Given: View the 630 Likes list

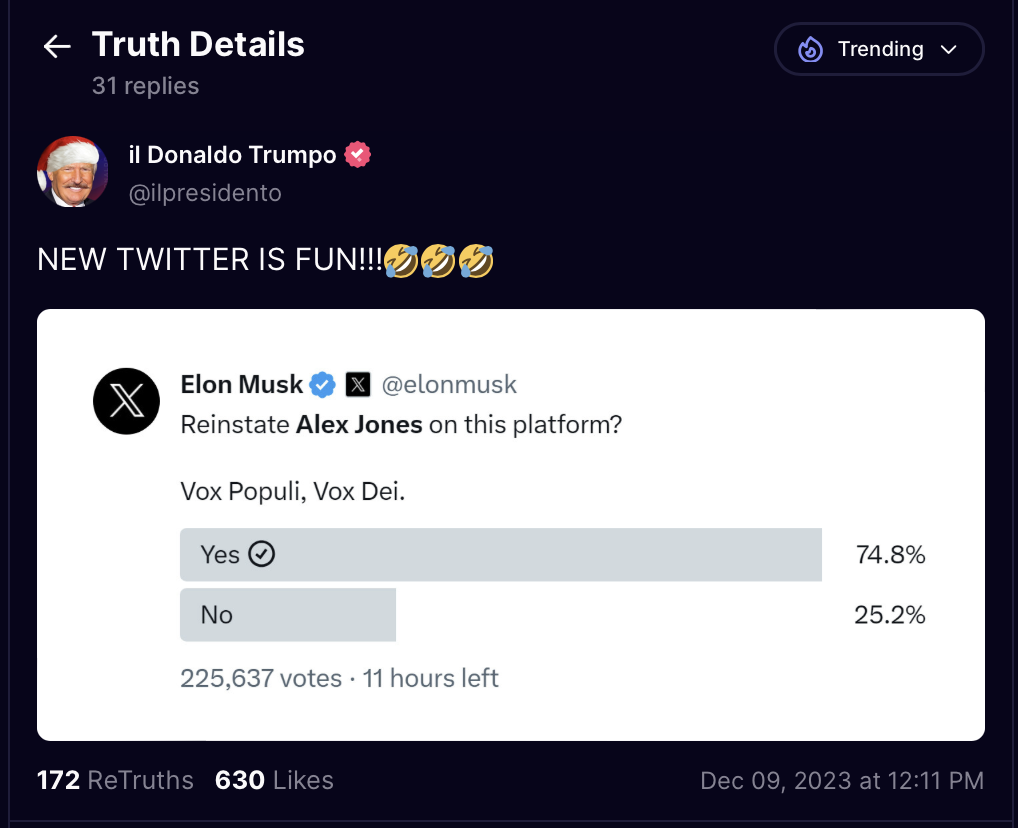Looking at the screenshot, I should [x=274, y=780].
